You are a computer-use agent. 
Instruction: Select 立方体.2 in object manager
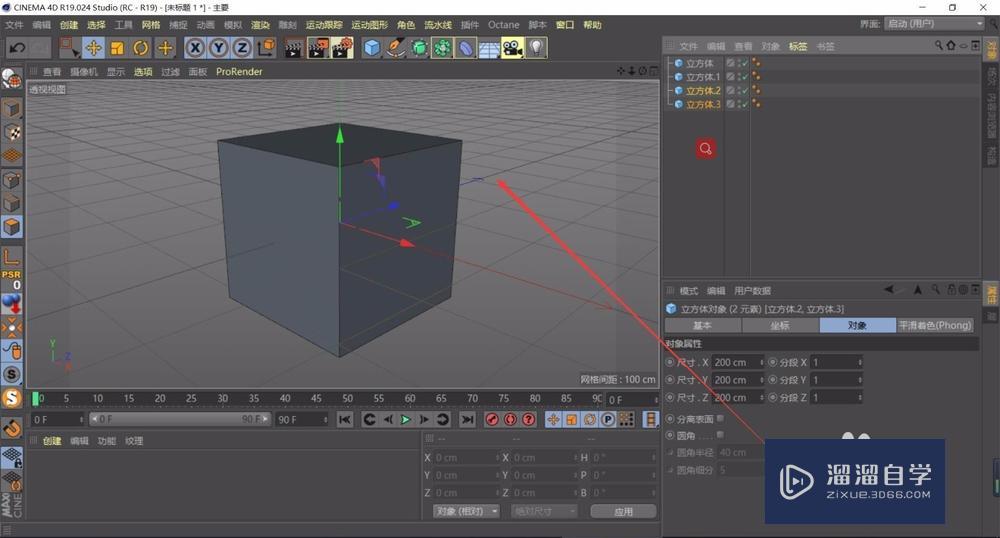tap(703, 91)
